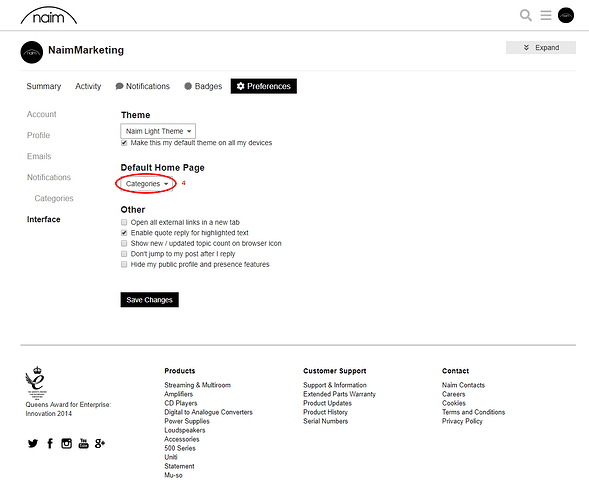Open Naim's Instagram page icon

[x=66, y=443]
